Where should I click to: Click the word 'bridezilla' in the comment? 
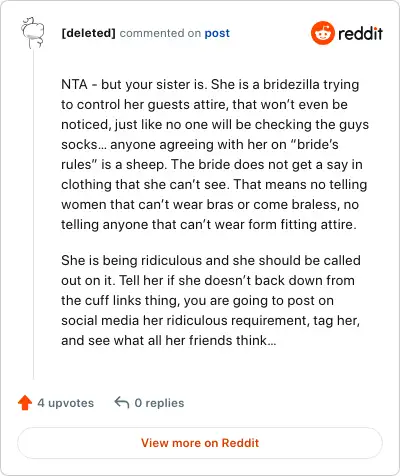click(x=291, y=84)
